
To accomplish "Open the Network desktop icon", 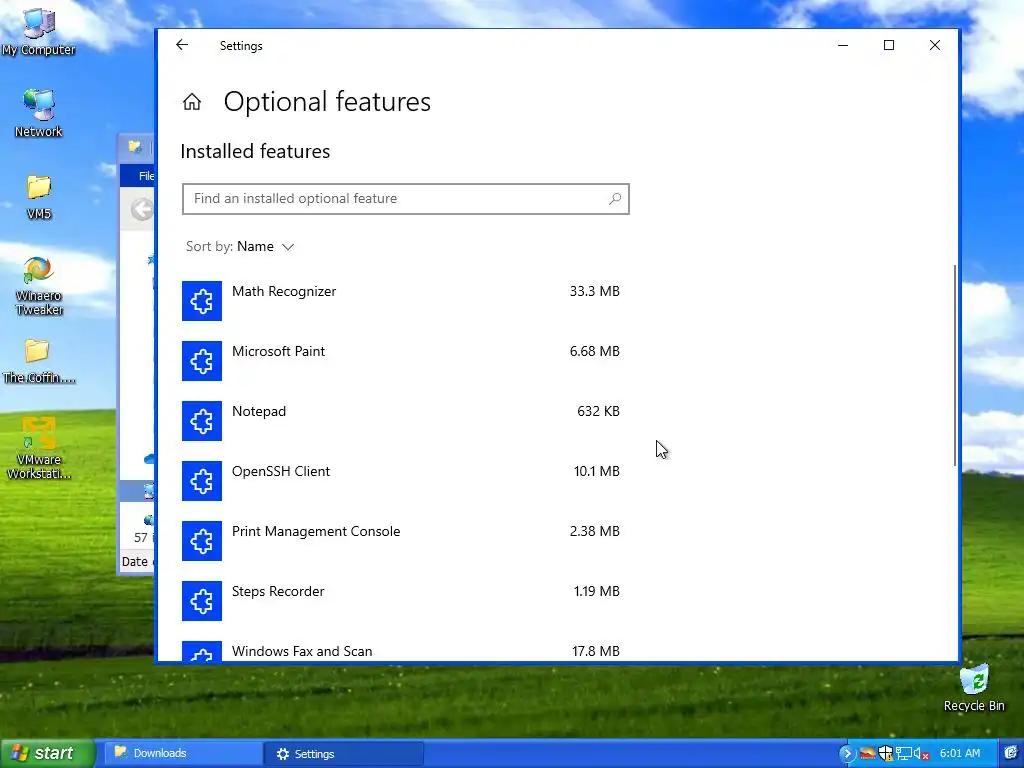I will (x=39, y=113).
